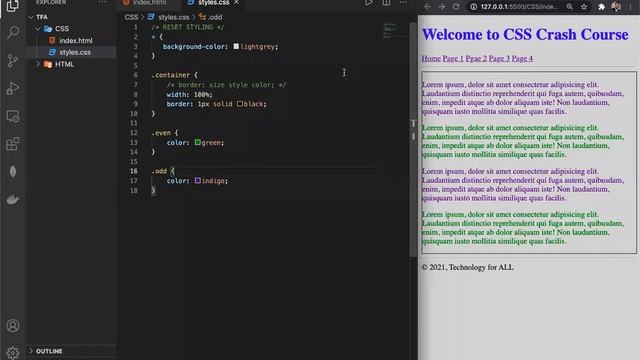Click the editor vertical scrollbar
640x360 pixels.
click(413, 139)
